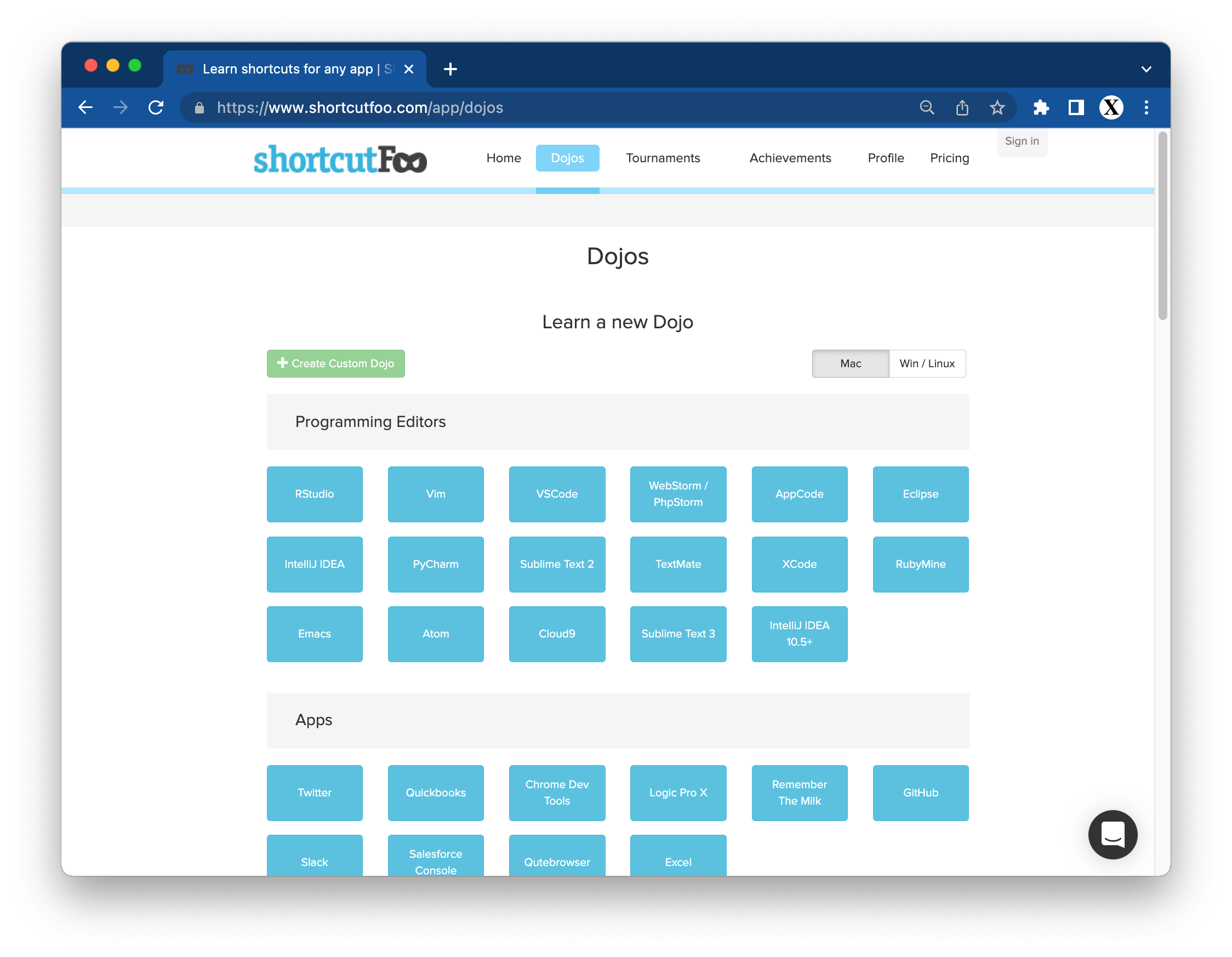
Task: Select the Qutebrowser dojo
Action: tap(557, 856)
